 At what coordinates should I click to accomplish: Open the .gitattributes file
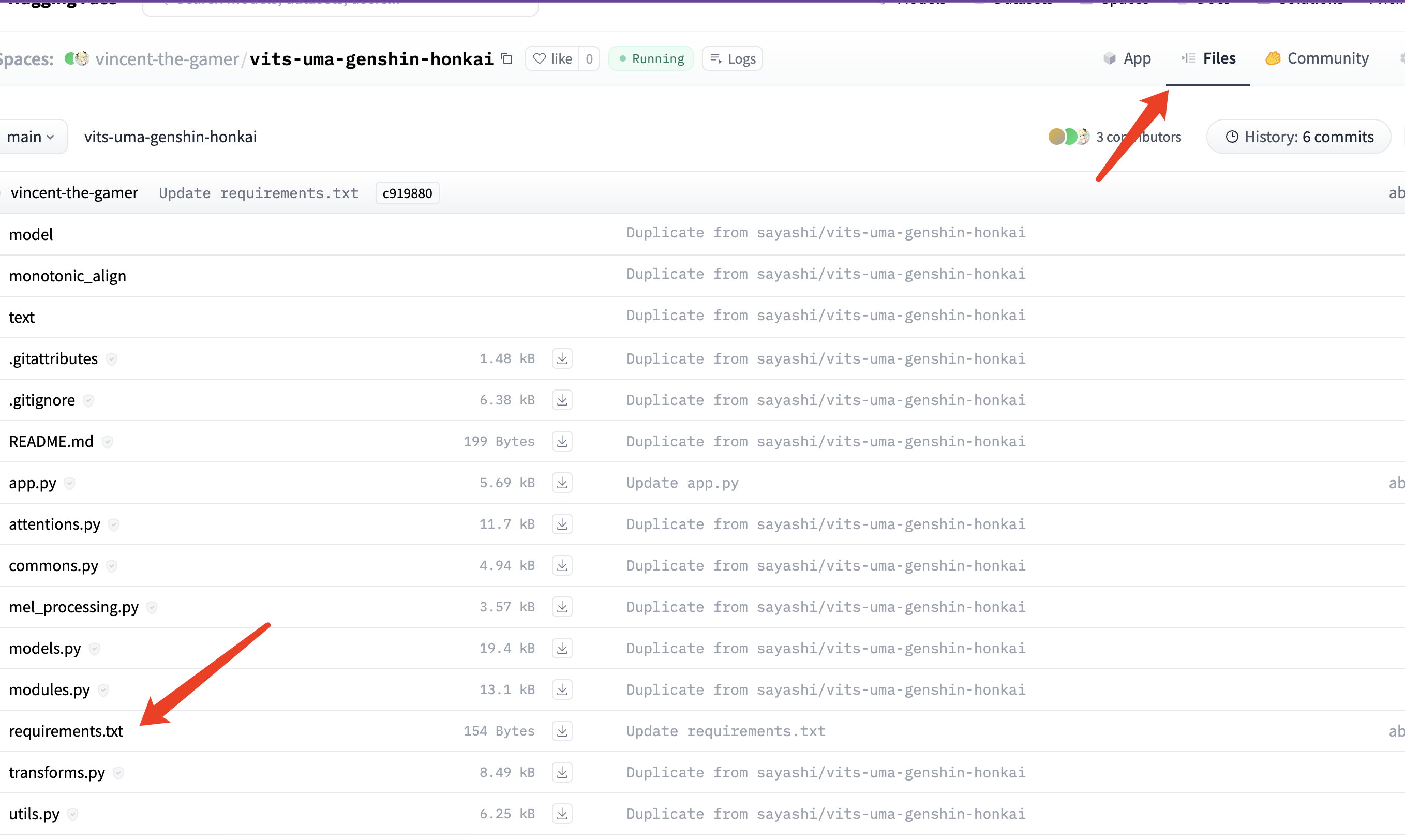click(x=53, y=358)
